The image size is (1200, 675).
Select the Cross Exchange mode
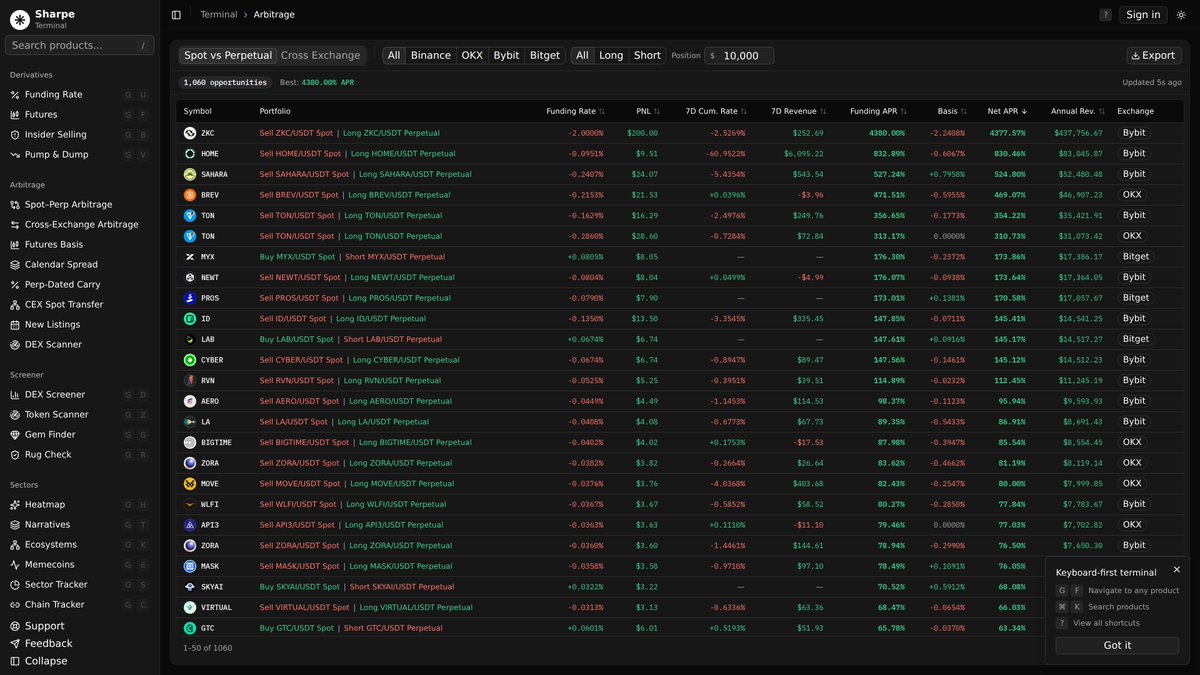click(320, 56)
